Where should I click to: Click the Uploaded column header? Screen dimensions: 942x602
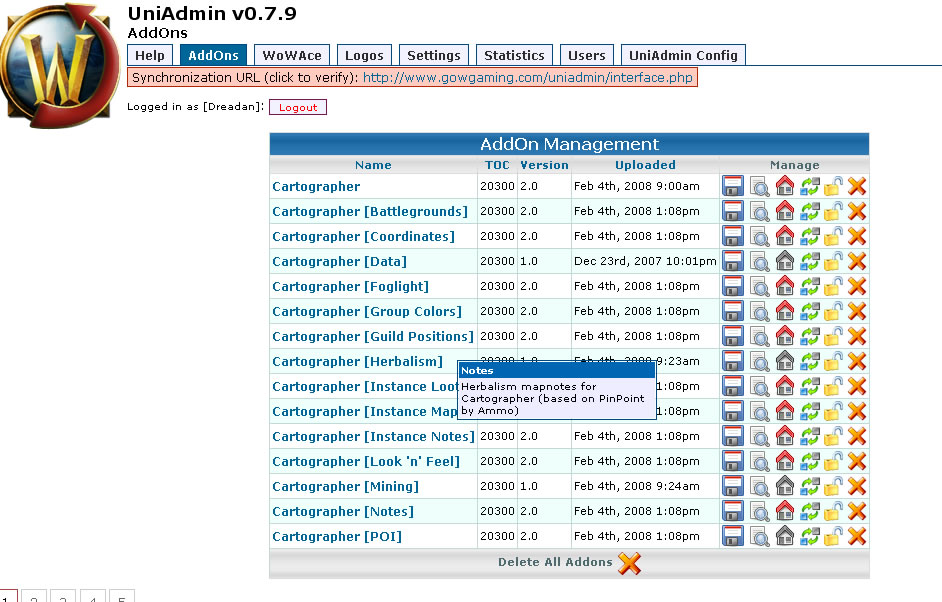(645, 165)
